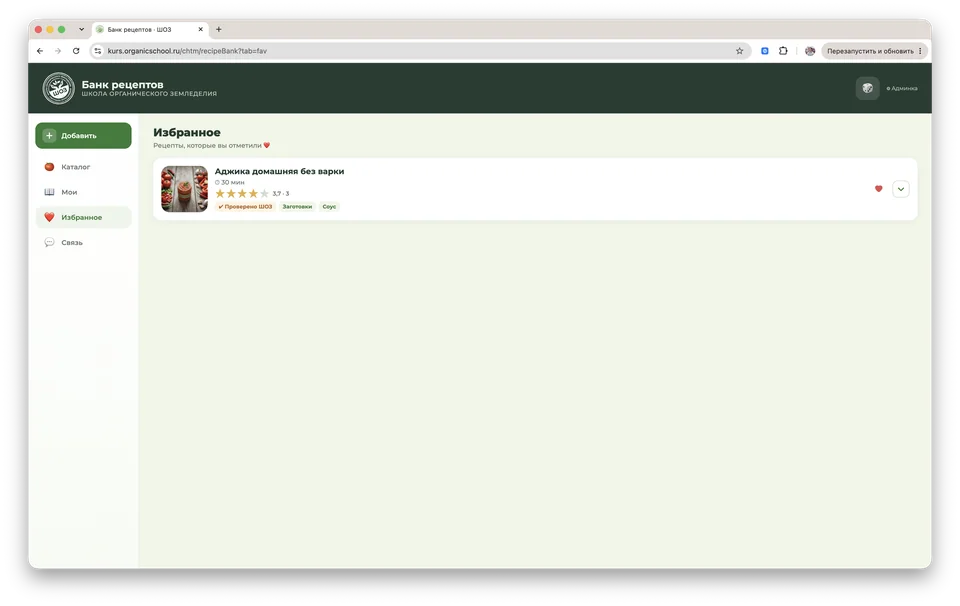
Task: Expand the Аджика recipe card chevron
Action: (901, 189)
